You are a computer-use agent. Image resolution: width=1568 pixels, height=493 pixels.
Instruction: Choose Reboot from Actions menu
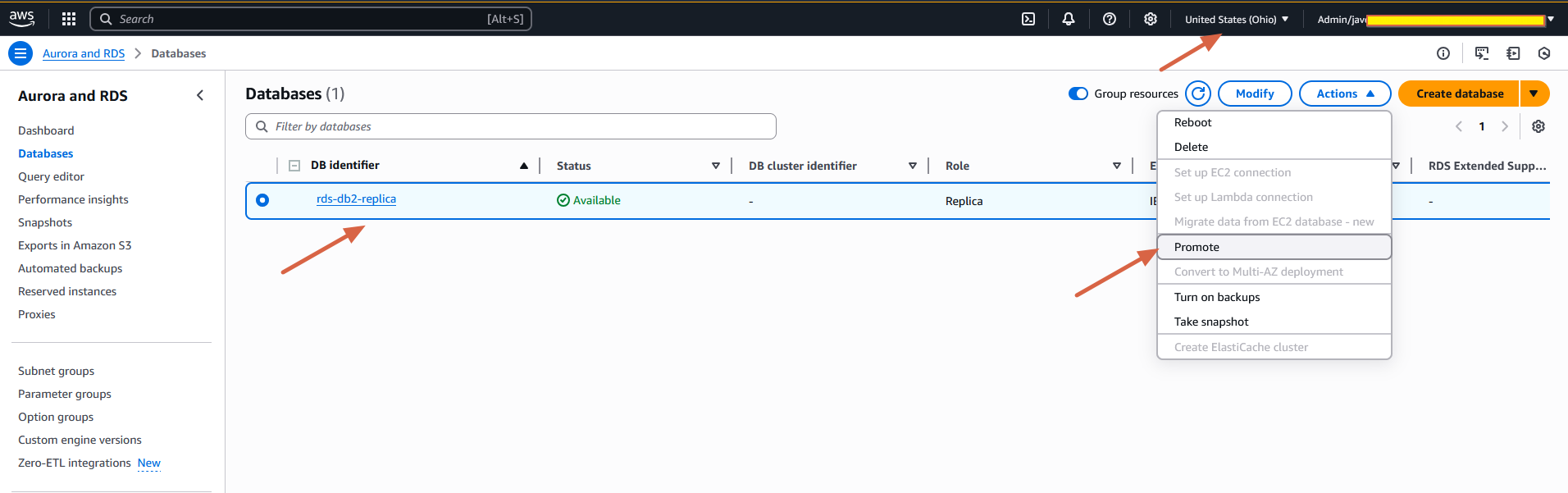click(1274, 122)
